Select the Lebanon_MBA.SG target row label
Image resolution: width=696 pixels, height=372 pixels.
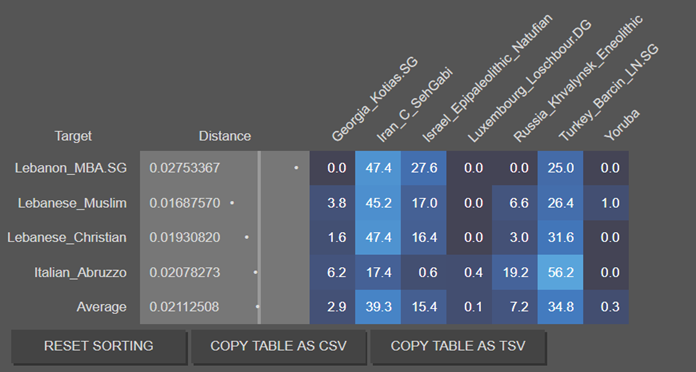71,168
